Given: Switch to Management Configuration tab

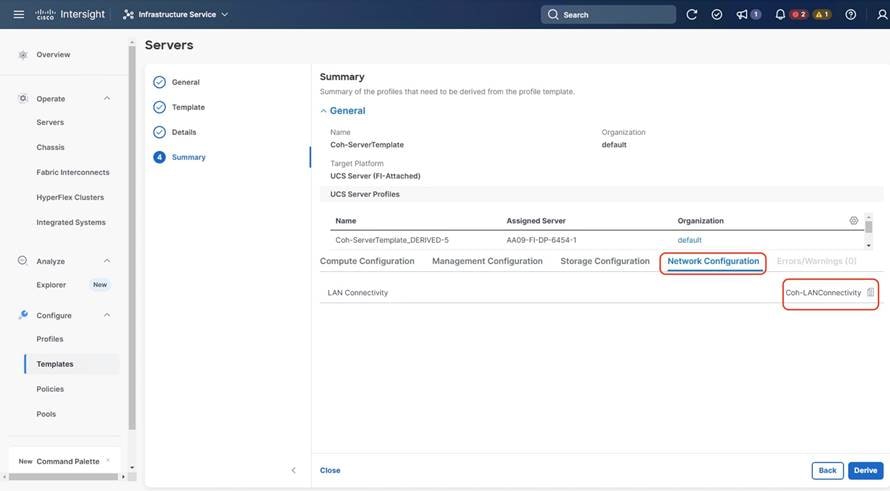Looking at the screenshot, I should [x=487, y=261].
